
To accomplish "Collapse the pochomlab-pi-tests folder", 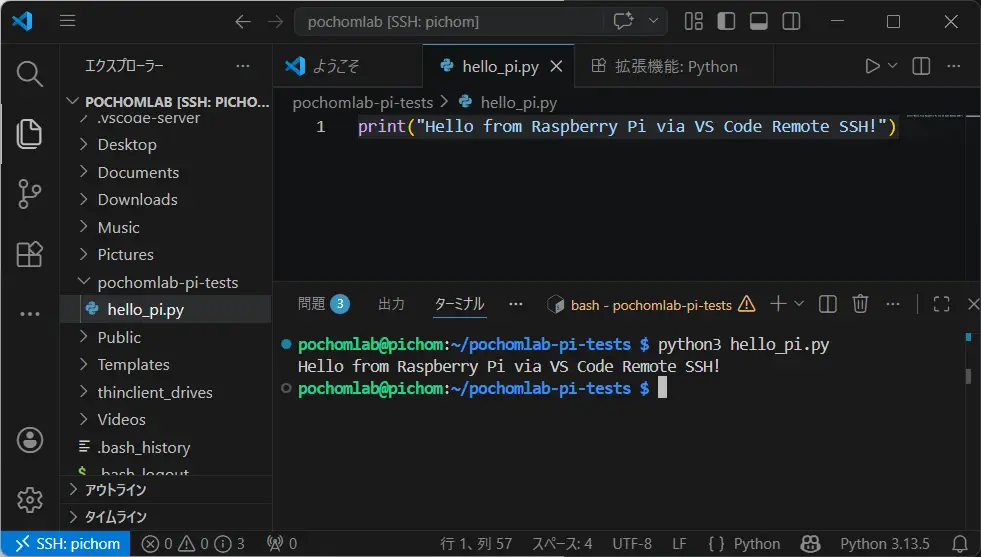I will pyautogui.click(x=166, y=282).
